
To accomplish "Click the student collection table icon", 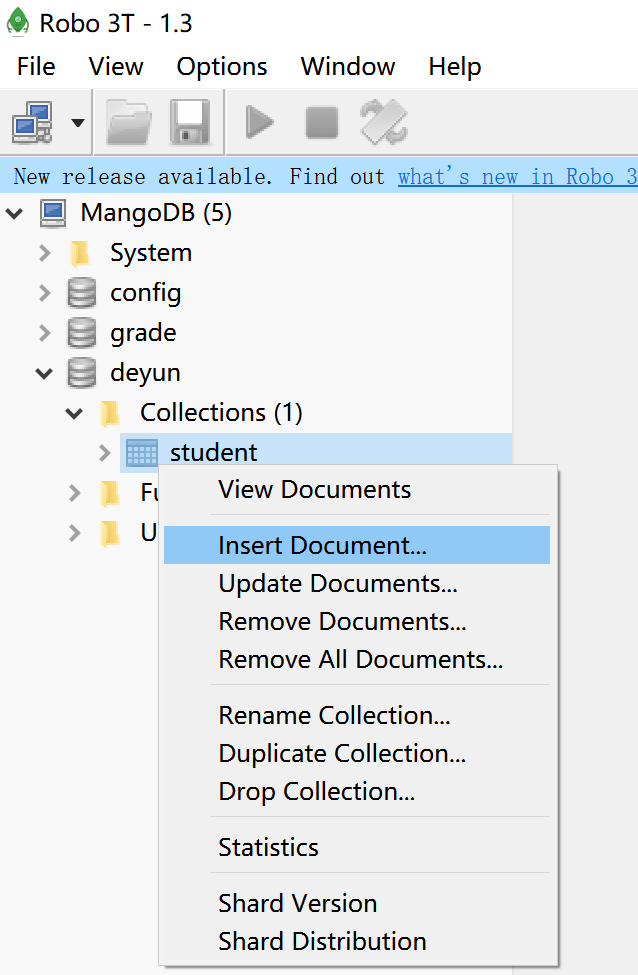I will coord(142,453).
